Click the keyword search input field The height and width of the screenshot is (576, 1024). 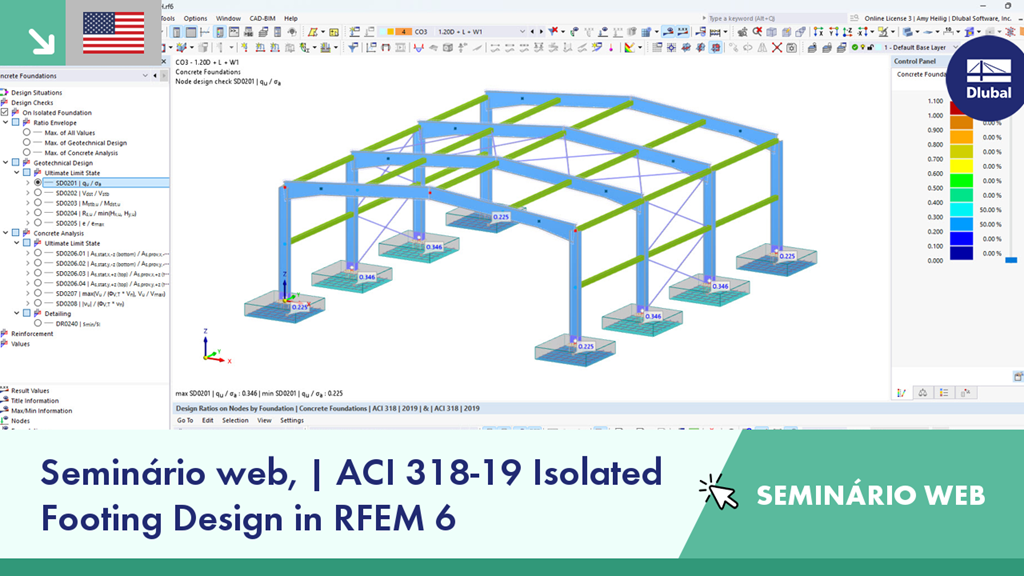tap(776, 18)
